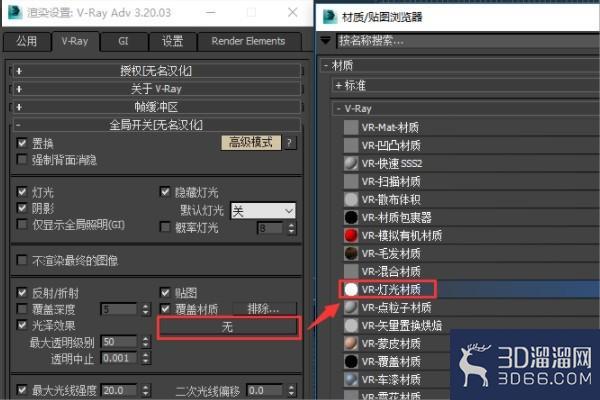Click the VR-扫描材质 swatch icon
The width and height of the screenshot is (600, 400).
click(351, 181)
